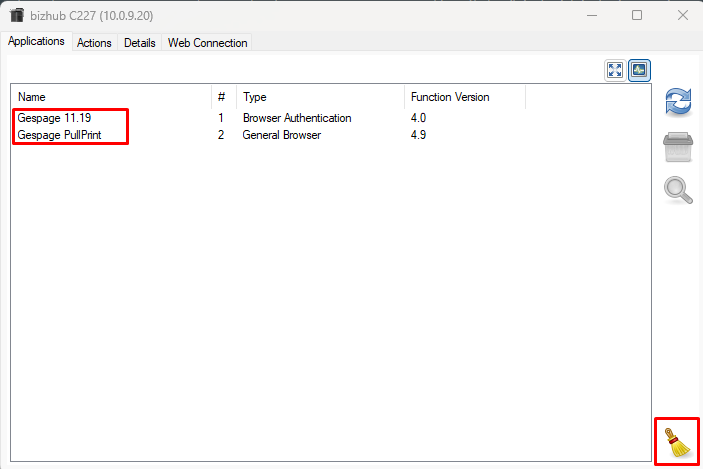Click the Browser Authentication type cell
Image resolution: width=703 pixels, height=469 pixels.
(x=297, y=118)
